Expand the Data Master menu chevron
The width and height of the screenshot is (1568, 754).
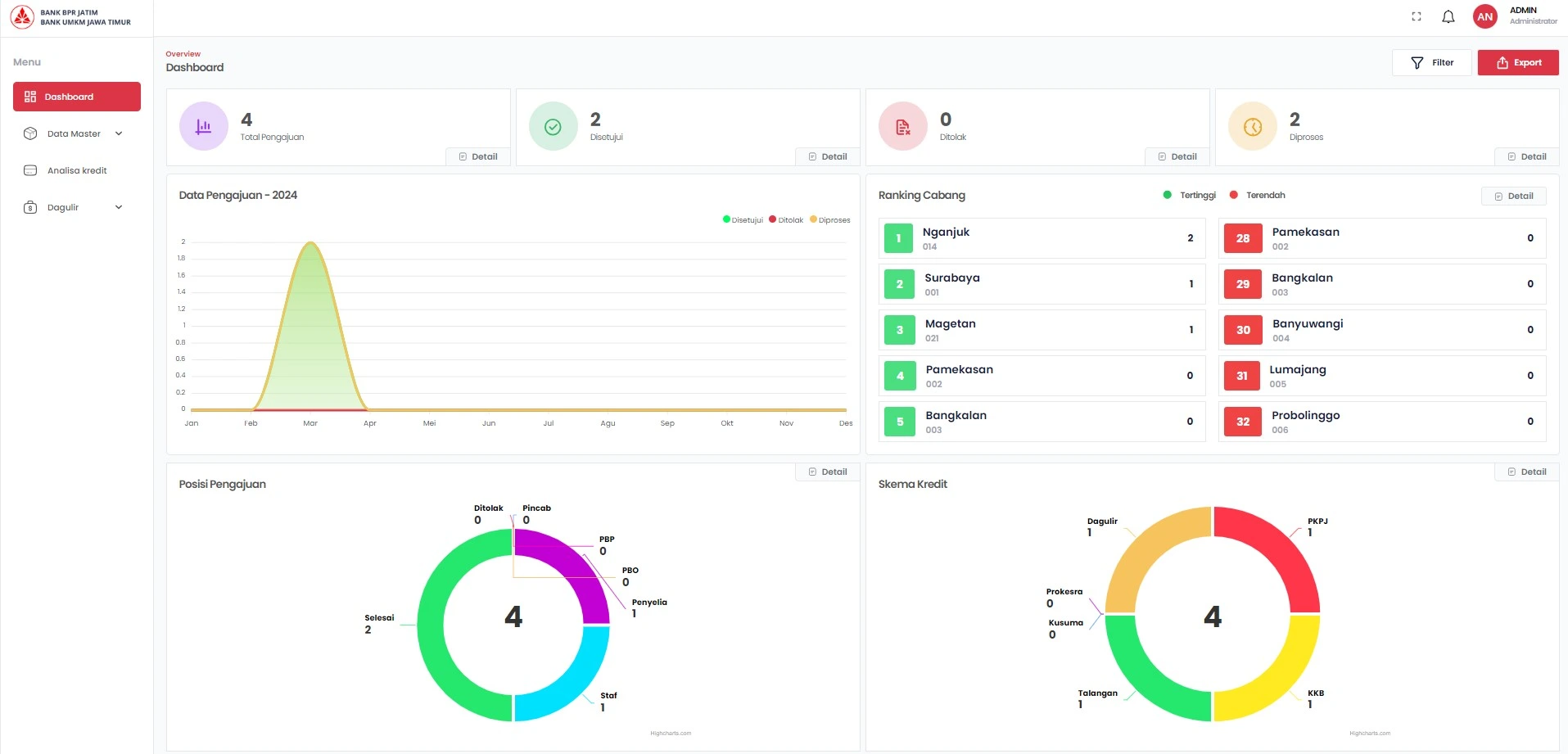click(x=119, y=133)
